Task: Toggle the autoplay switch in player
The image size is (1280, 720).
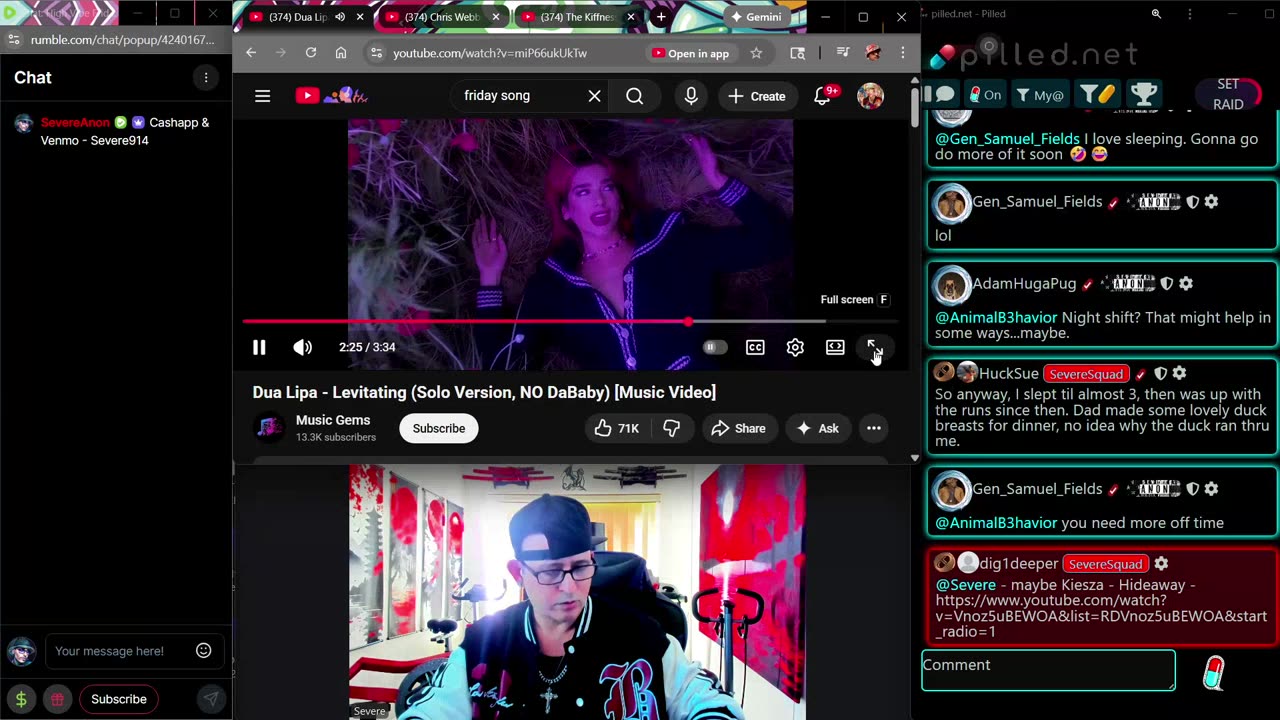Action: click(x=714, y=347)
